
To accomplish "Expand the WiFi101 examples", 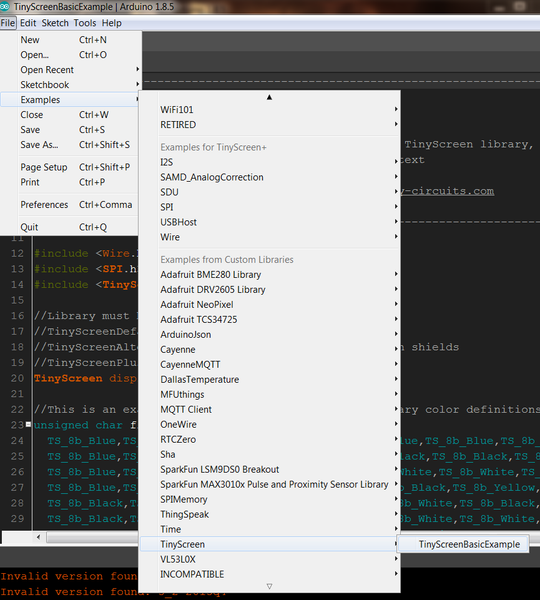I will 270,110.
